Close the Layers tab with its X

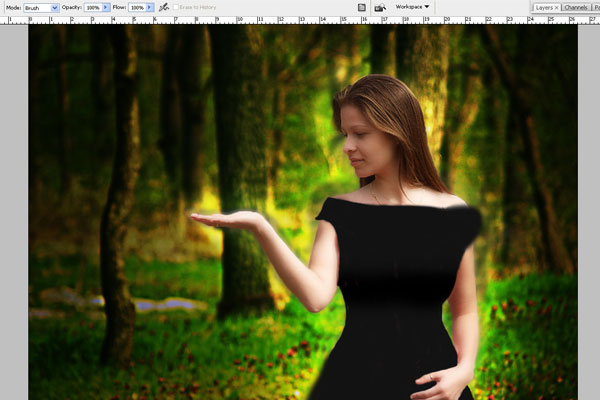(556, 7)
